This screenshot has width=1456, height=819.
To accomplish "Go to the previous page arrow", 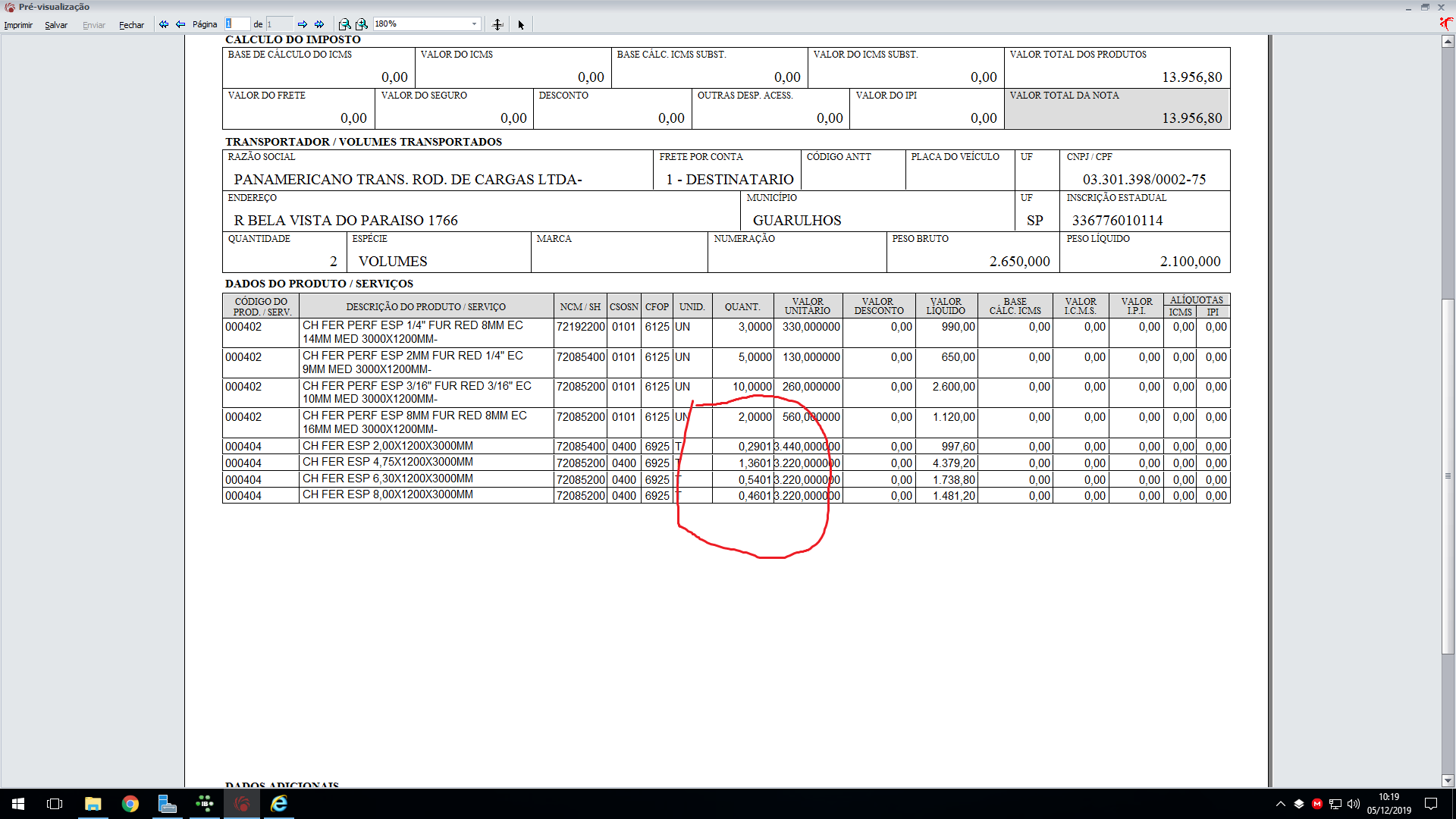I will [180, 24].
